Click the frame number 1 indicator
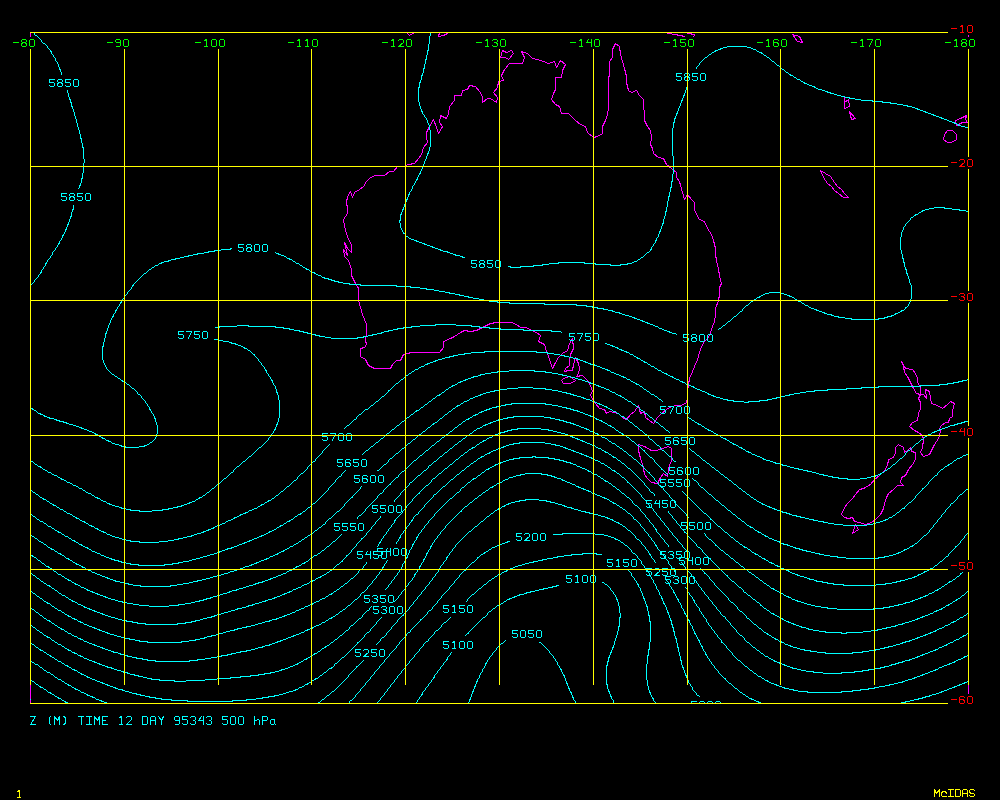This screenshot has height=800, width=1000. click(x=19, y=793)
